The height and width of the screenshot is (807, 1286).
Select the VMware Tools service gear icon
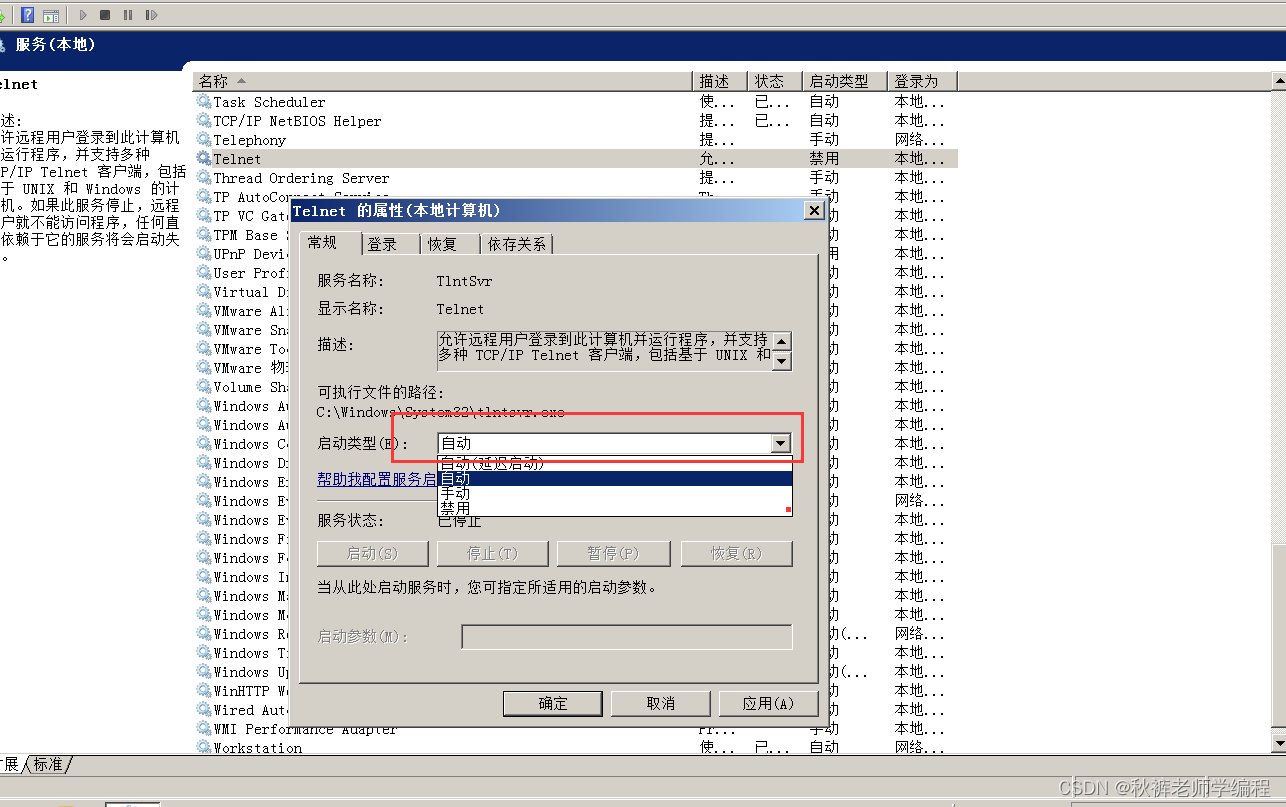coord(204,349)
